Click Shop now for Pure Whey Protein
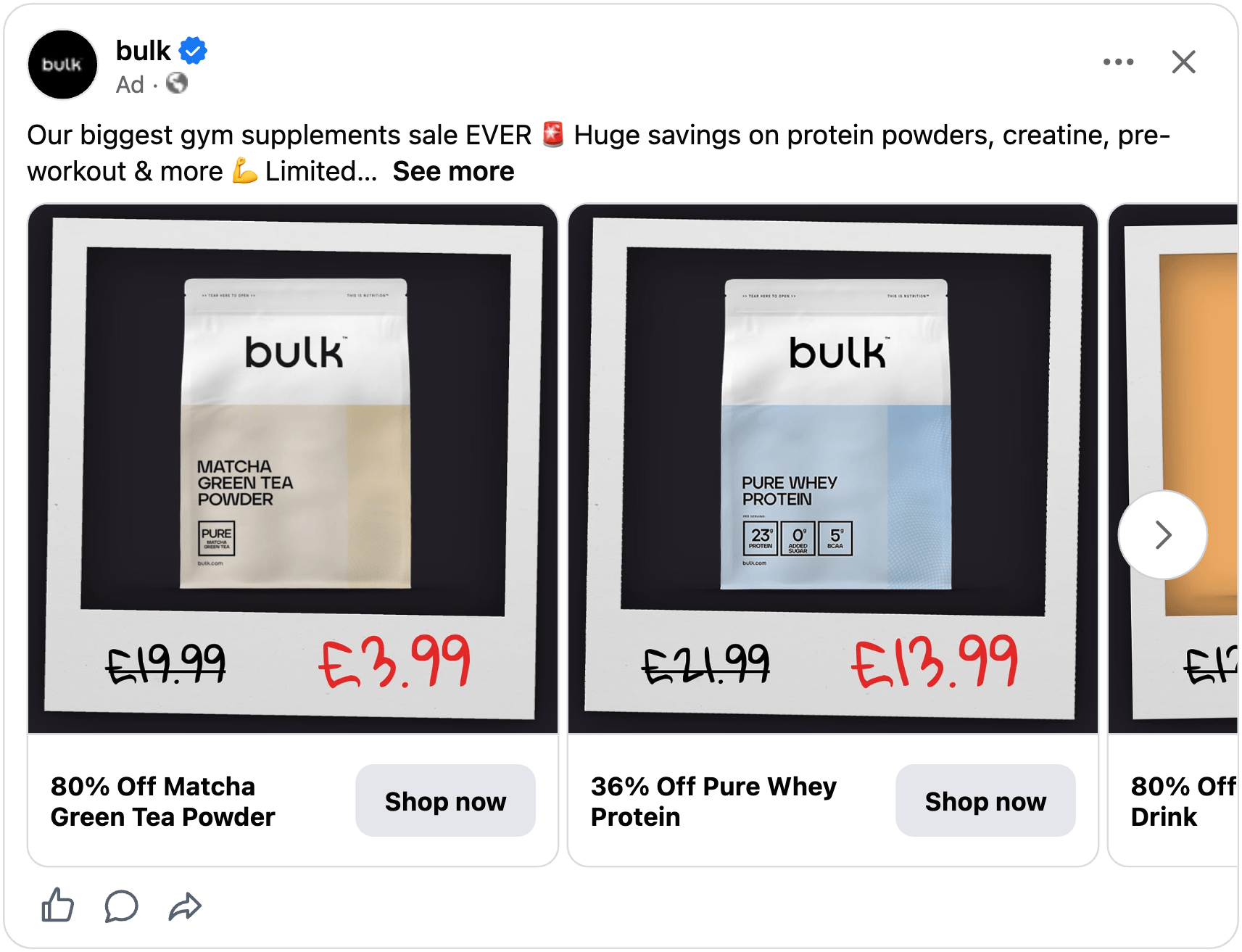 (985, 800)
